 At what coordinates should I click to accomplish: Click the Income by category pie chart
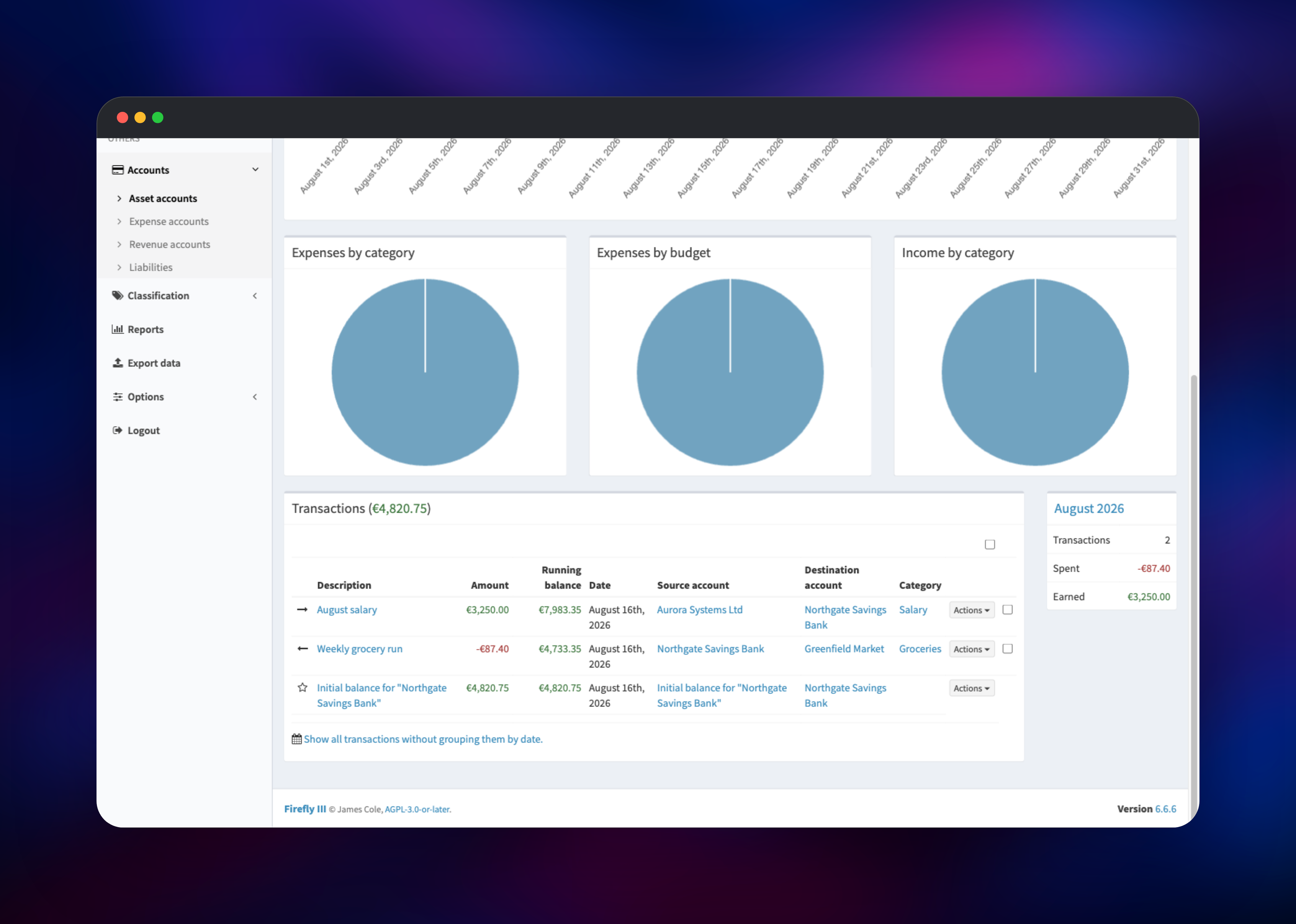1035,372
